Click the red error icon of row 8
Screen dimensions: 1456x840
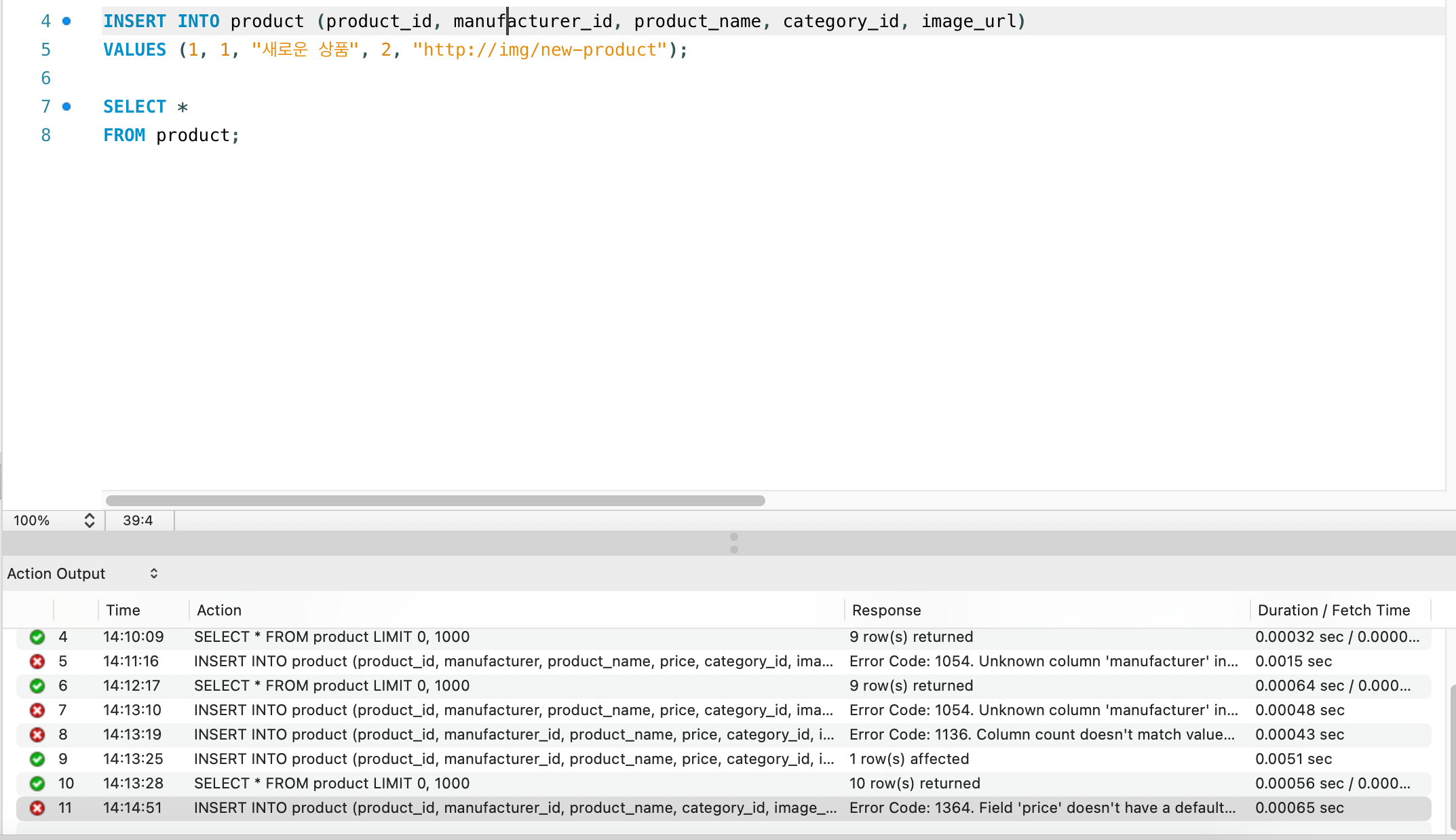tap(37, 734)
